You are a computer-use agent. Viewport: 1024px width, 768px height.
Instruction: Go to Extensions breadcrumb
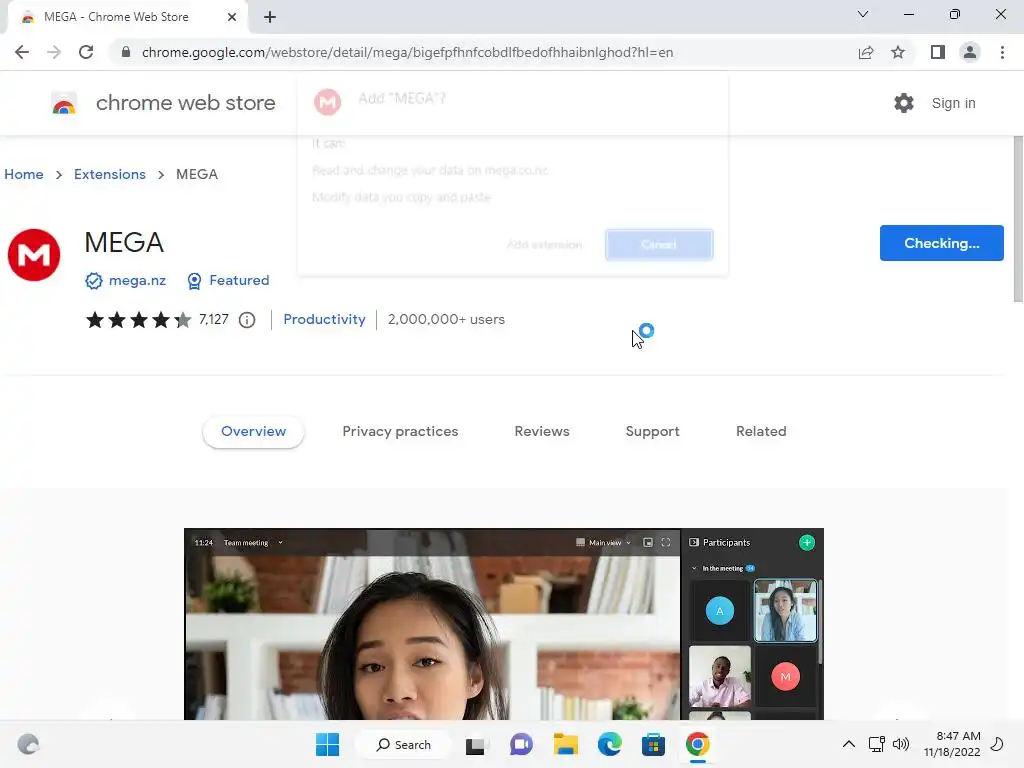point(110,174)
